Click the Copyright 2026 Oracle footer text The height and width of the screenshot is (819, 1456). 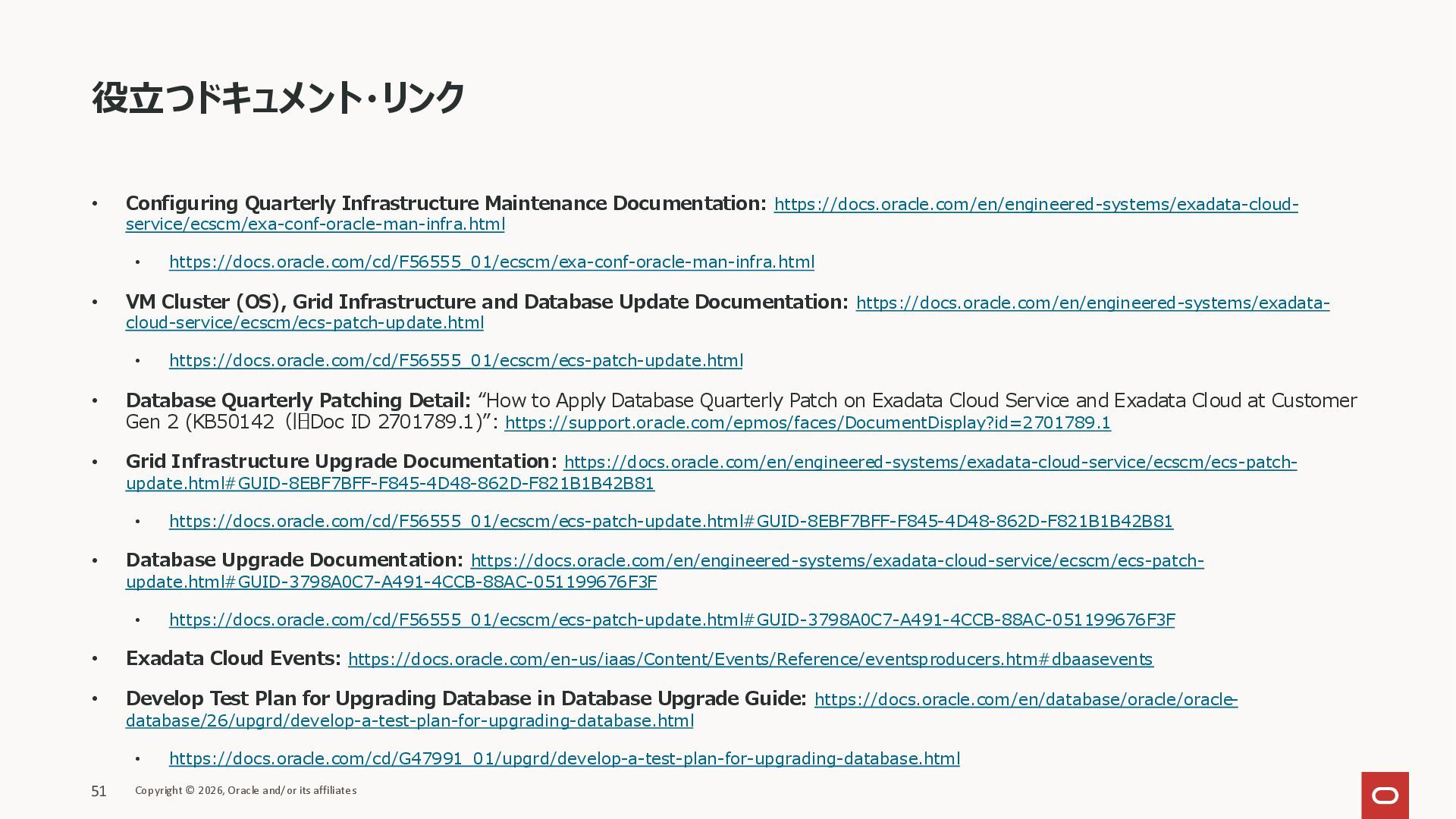coord(246,791)
